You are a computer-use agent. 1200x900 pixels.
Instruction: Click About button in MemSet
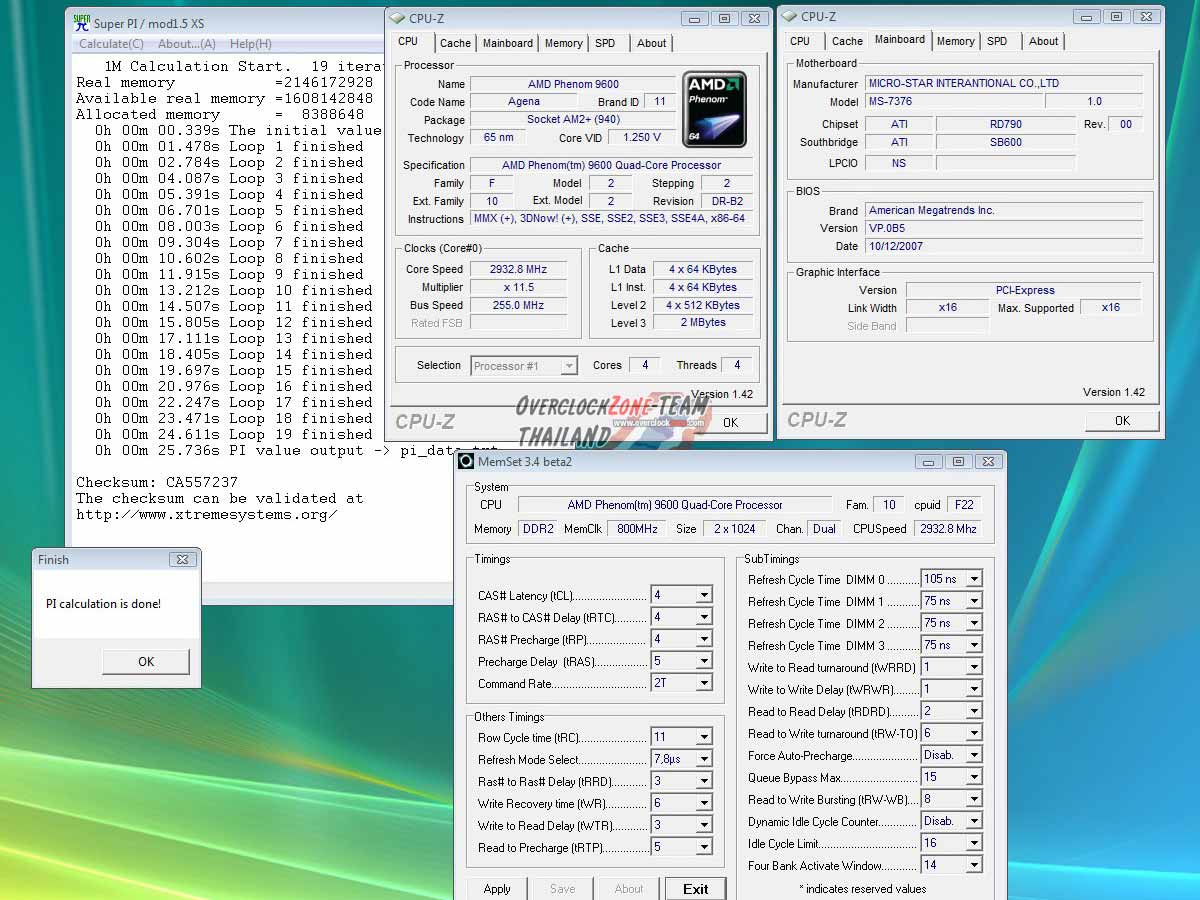pyautogui.click(x=629, y=888)
